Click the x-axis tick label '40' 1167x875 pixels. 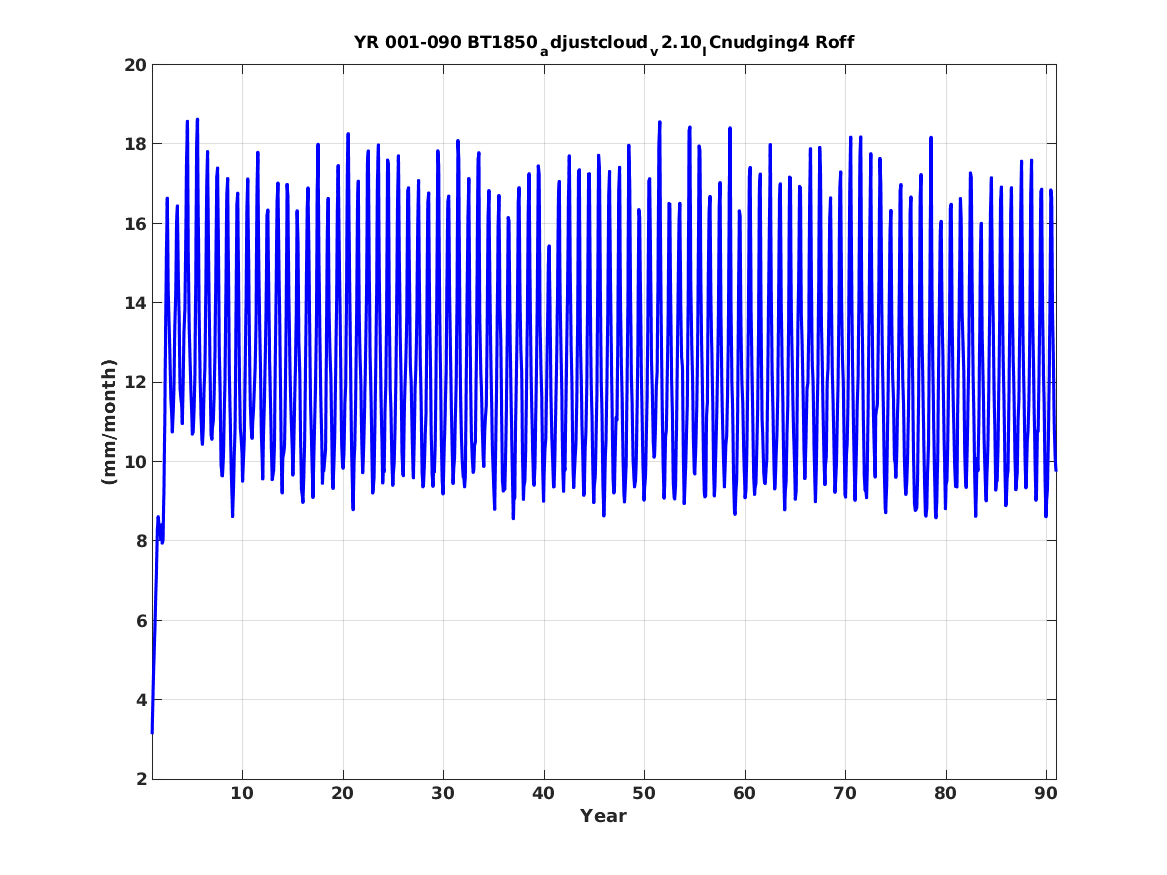pyautogui.click(x=543, y=793)
